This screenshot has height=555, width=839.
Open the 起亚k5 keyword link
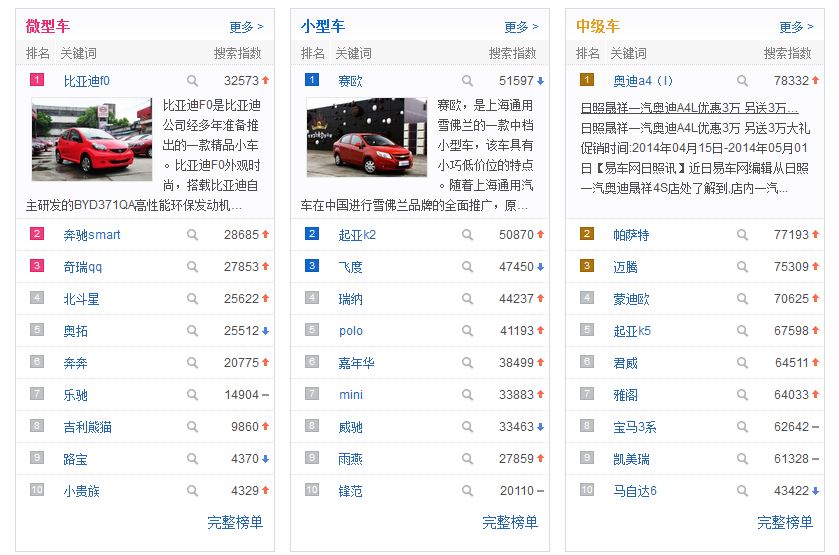(x=632, y=331)
